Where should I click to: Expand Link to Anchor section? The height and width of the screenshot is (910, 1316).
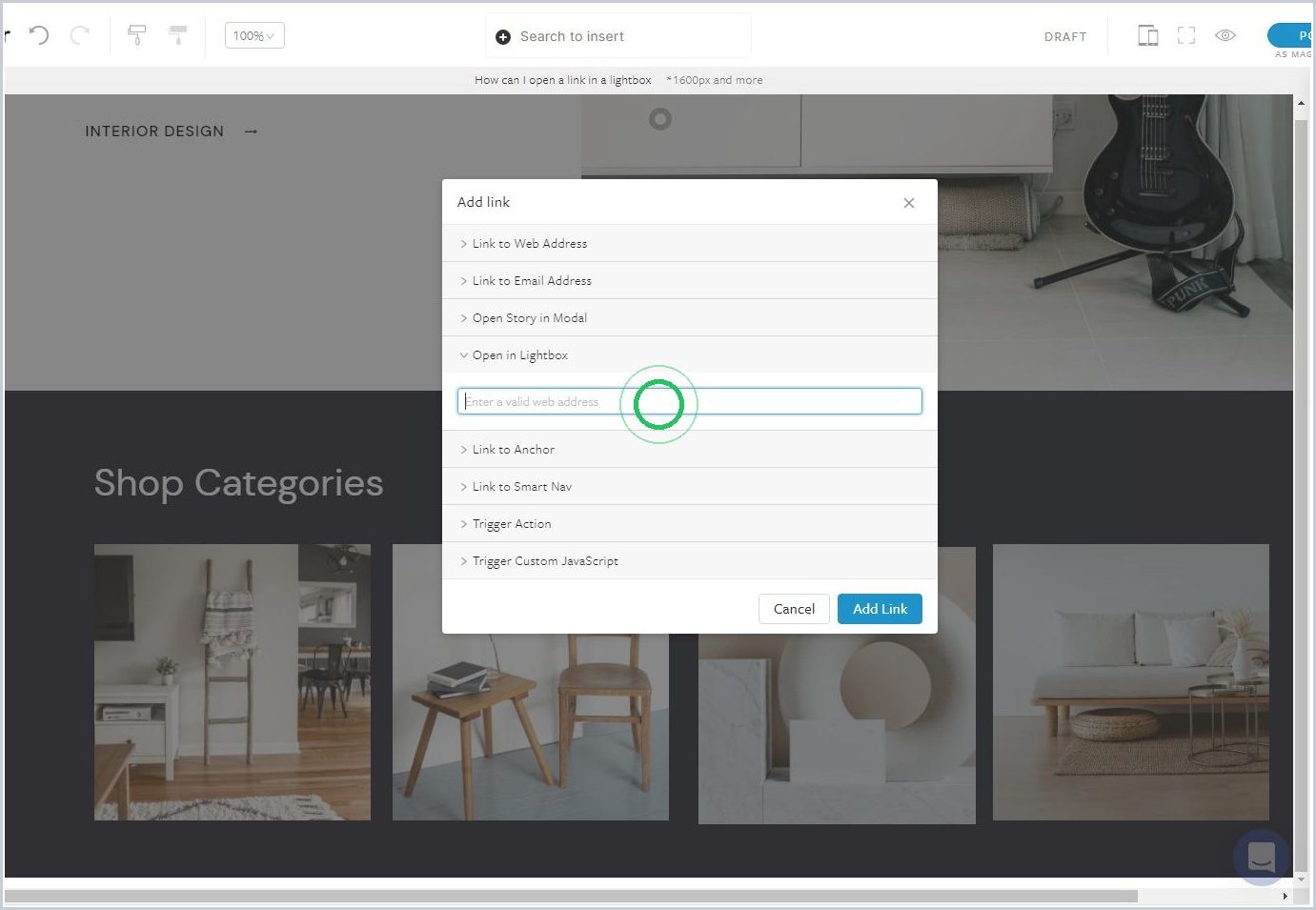pos(690,450)
